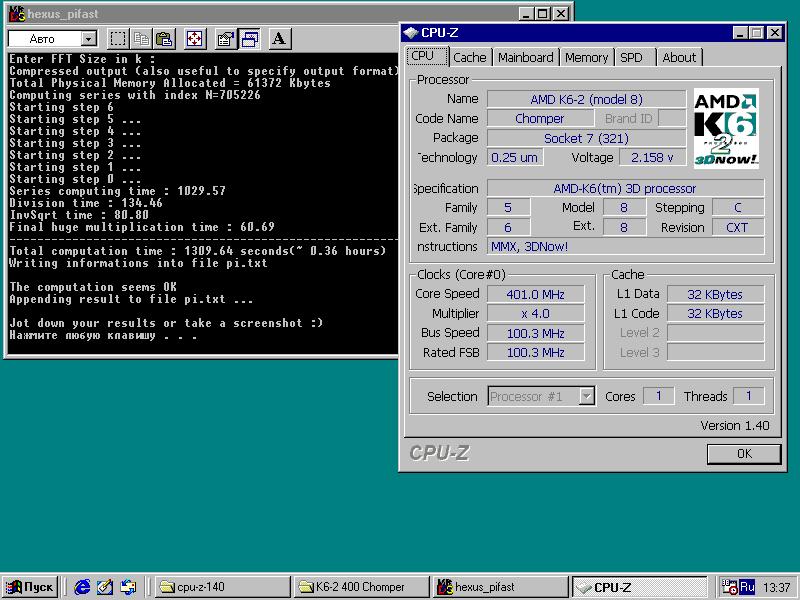Click the Font 'A' icon in console toolbar

[279, 39]
